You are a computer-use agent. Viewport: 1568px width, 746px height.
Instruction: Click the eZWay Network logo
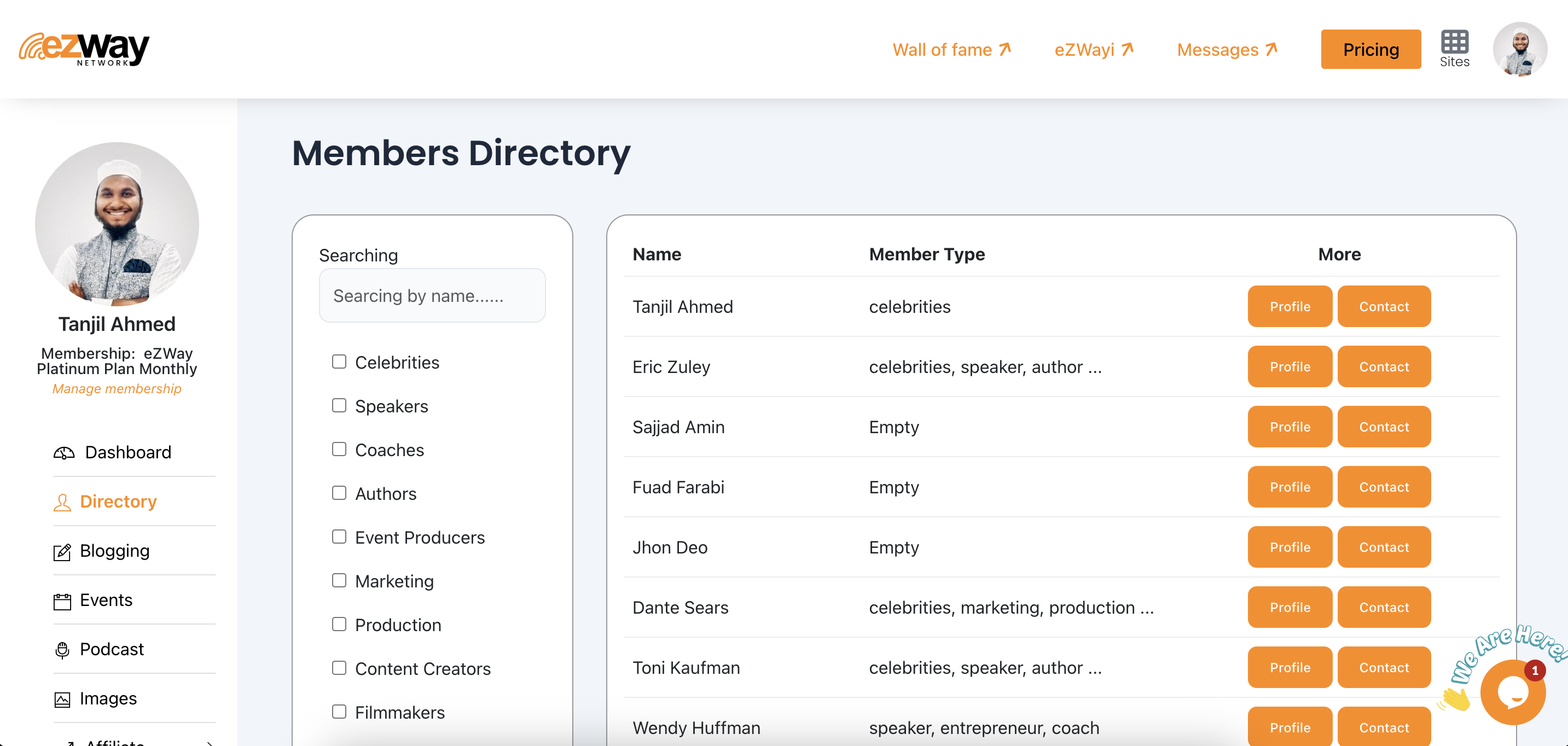(x=84, y=49)
